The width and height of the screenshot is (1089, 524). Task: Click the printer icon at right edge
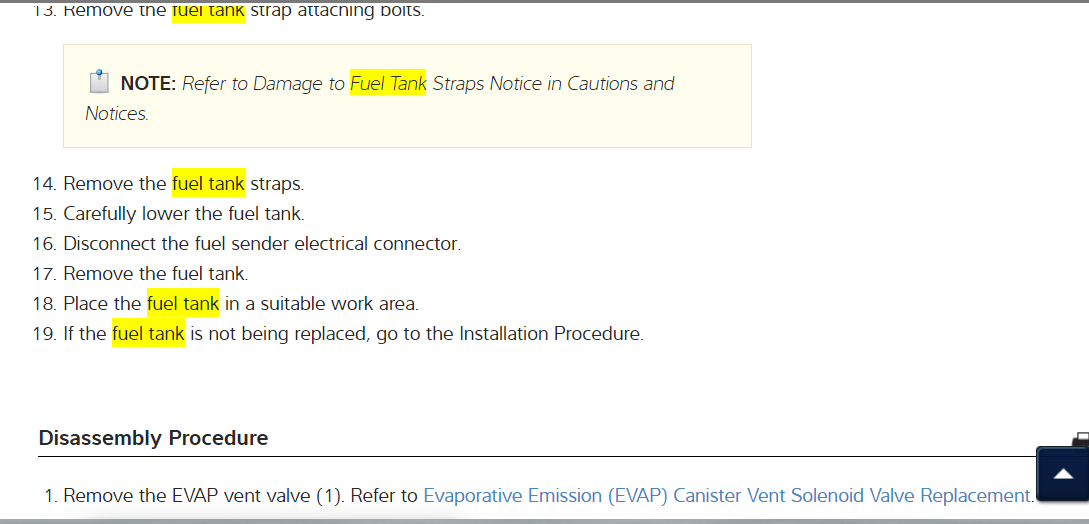(x=1081, y=440)
